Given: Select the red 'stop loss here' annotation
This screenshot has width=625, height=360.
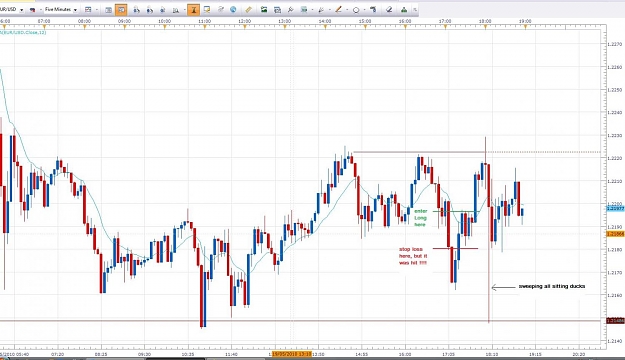Looking at the screenshot, I should (x=413, y=256).
